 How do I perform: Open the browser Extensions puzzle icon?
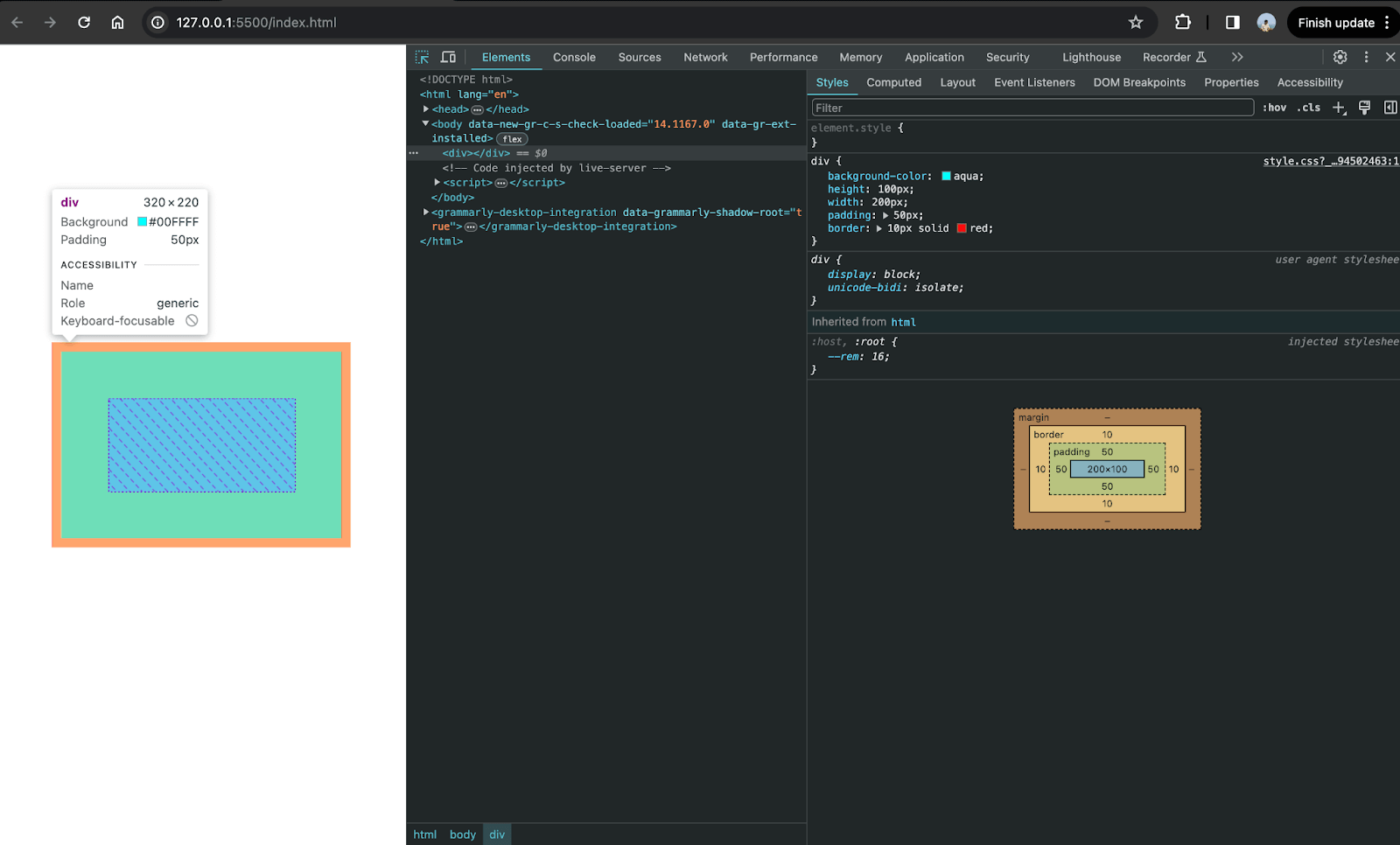point(1183,23)
